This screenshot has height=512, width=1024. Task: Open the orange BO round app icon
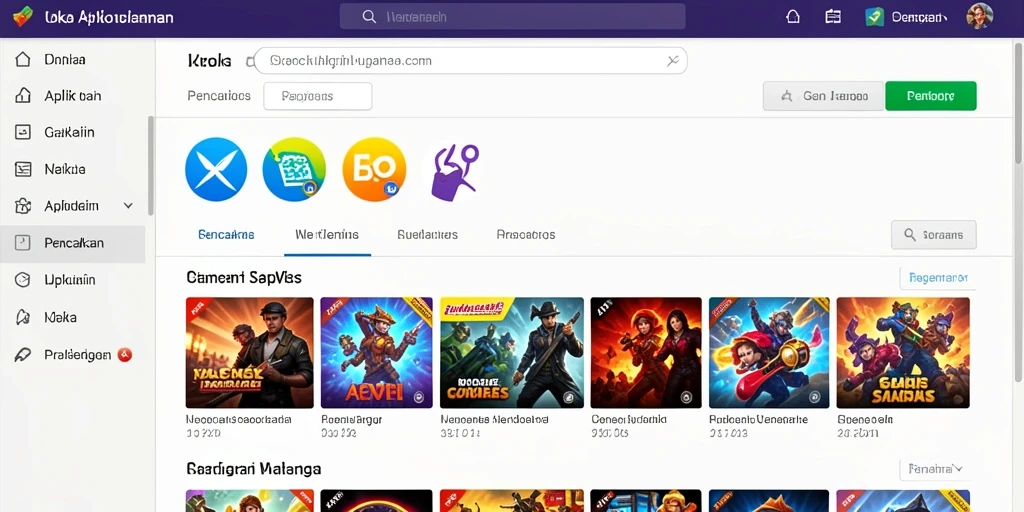click(374, 169)
